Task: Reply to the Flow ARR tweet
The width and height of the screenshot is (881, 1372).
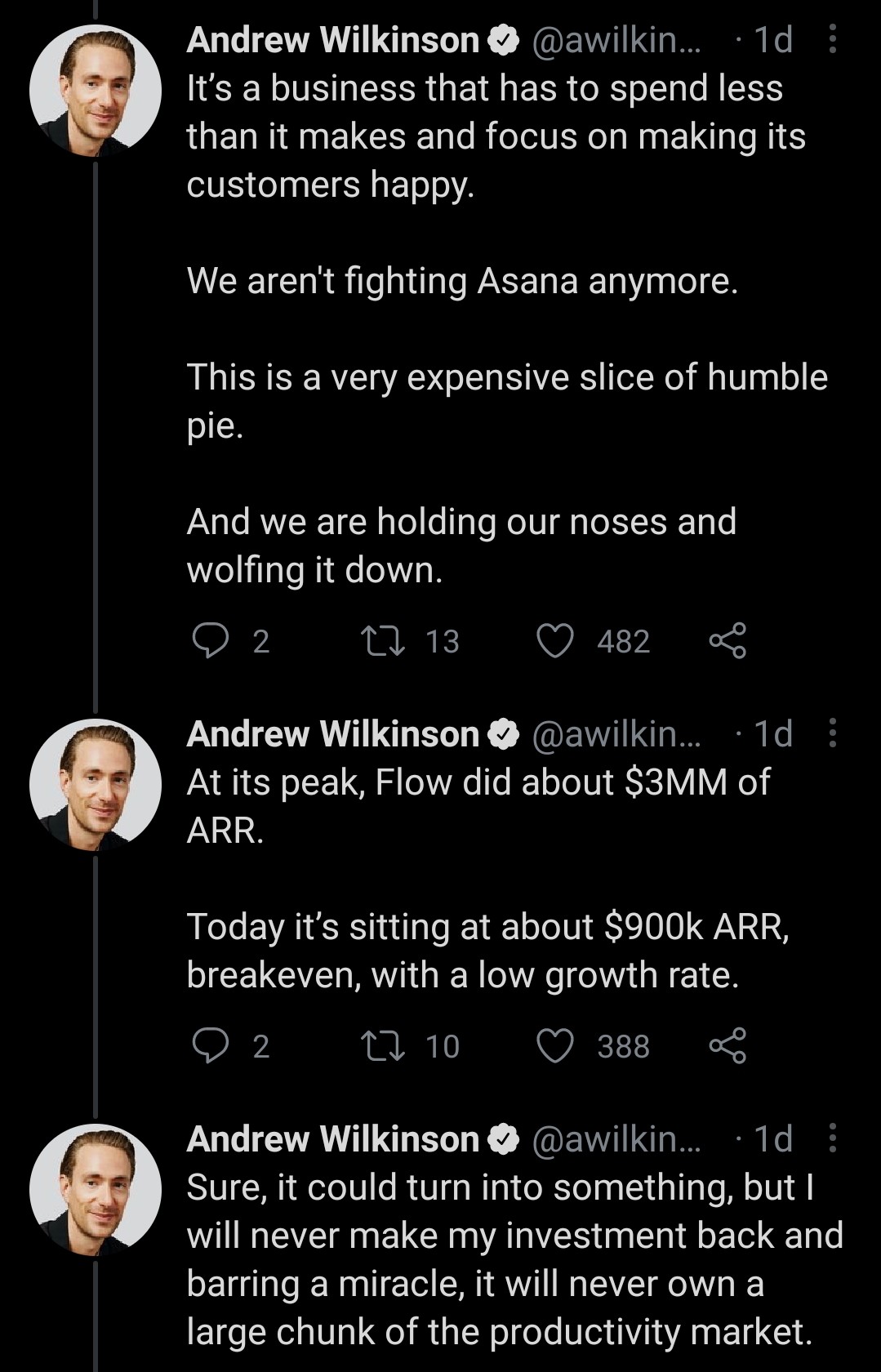Action: (210, 1046)
